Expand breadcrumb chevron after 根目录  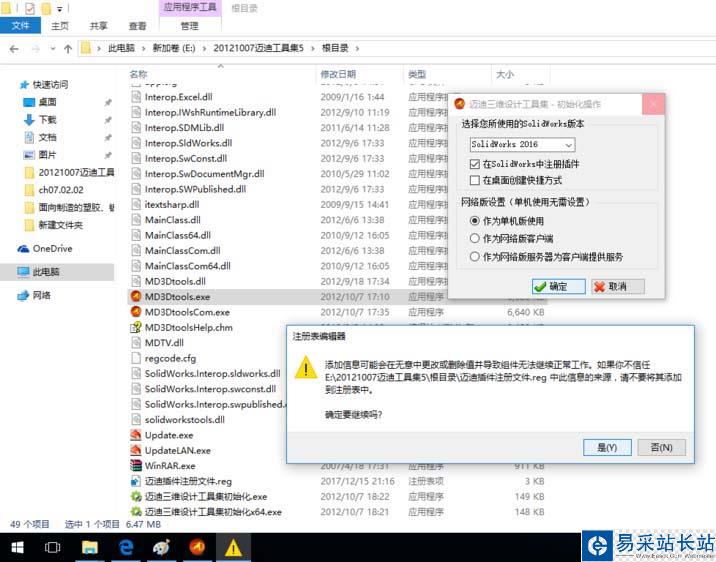(357, 48)
